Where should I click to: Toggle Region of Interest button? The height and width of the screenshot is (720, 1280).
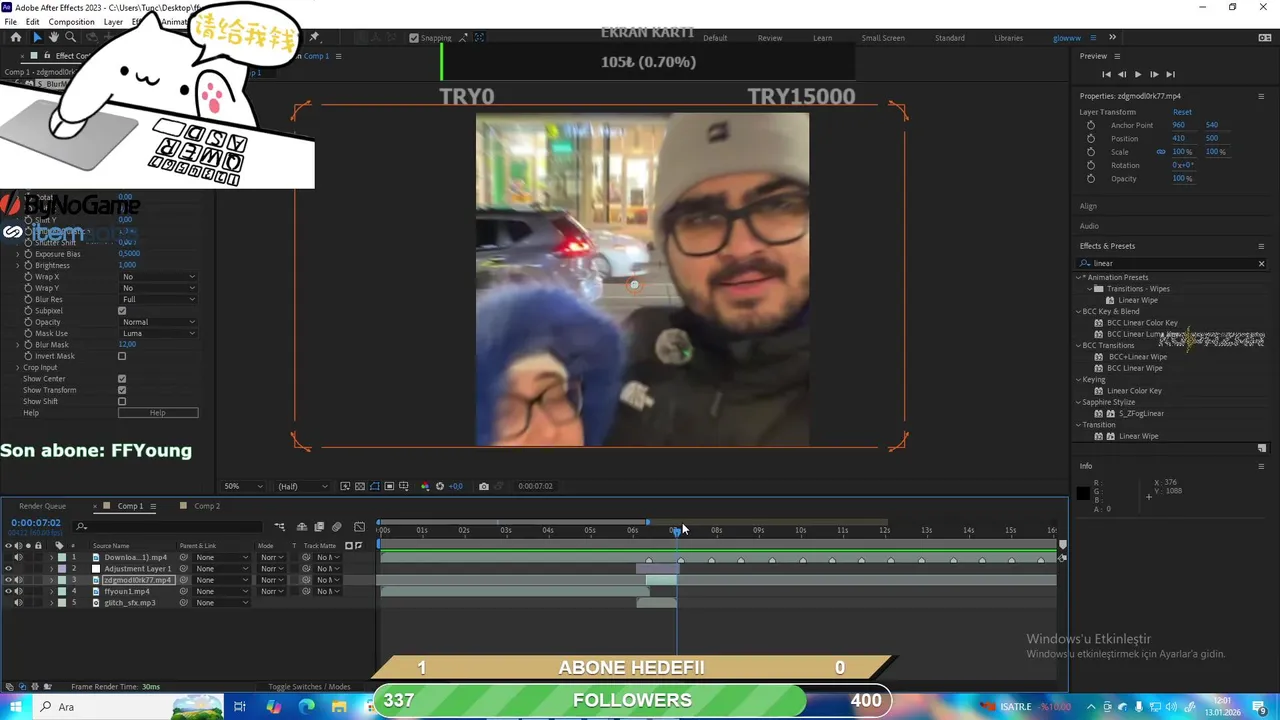pos(389,486)
